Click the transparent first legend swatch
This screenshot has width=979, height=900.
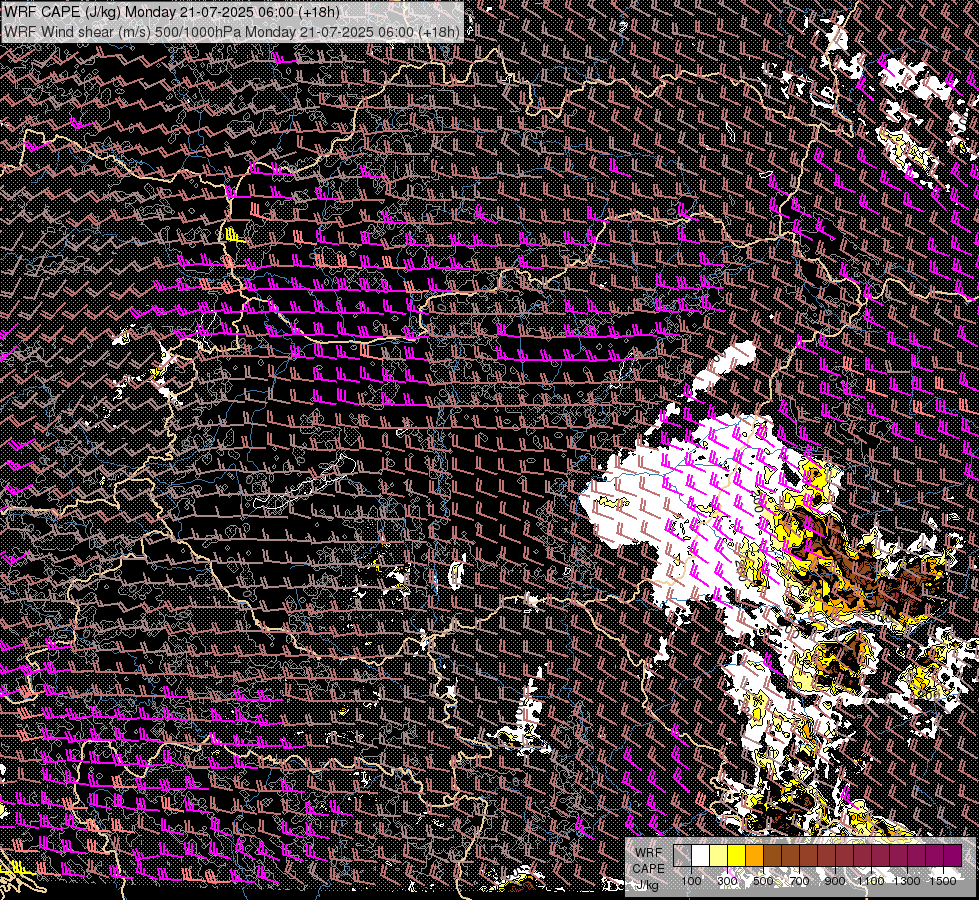[682, 855]
